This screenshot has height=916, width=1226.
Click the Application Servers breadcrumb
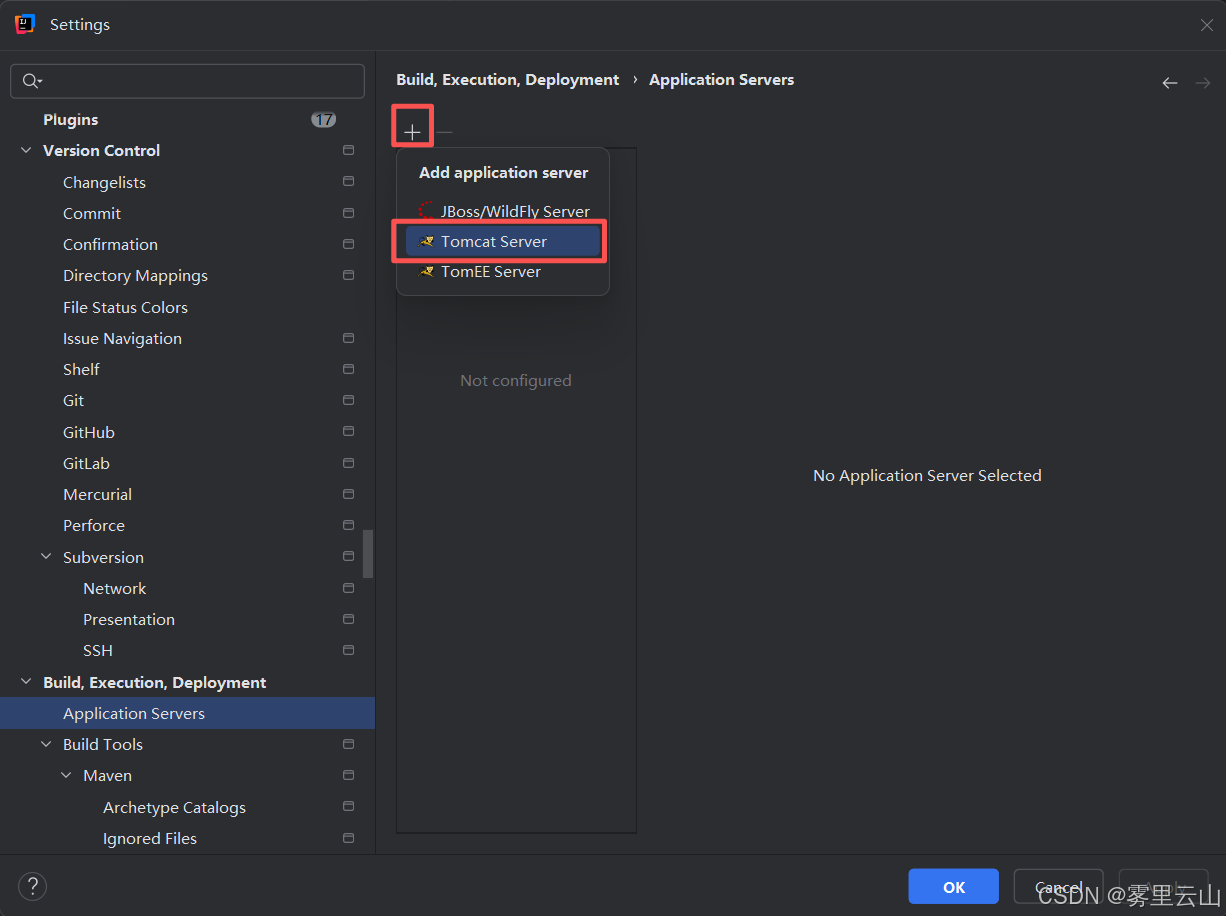(722, 80)
